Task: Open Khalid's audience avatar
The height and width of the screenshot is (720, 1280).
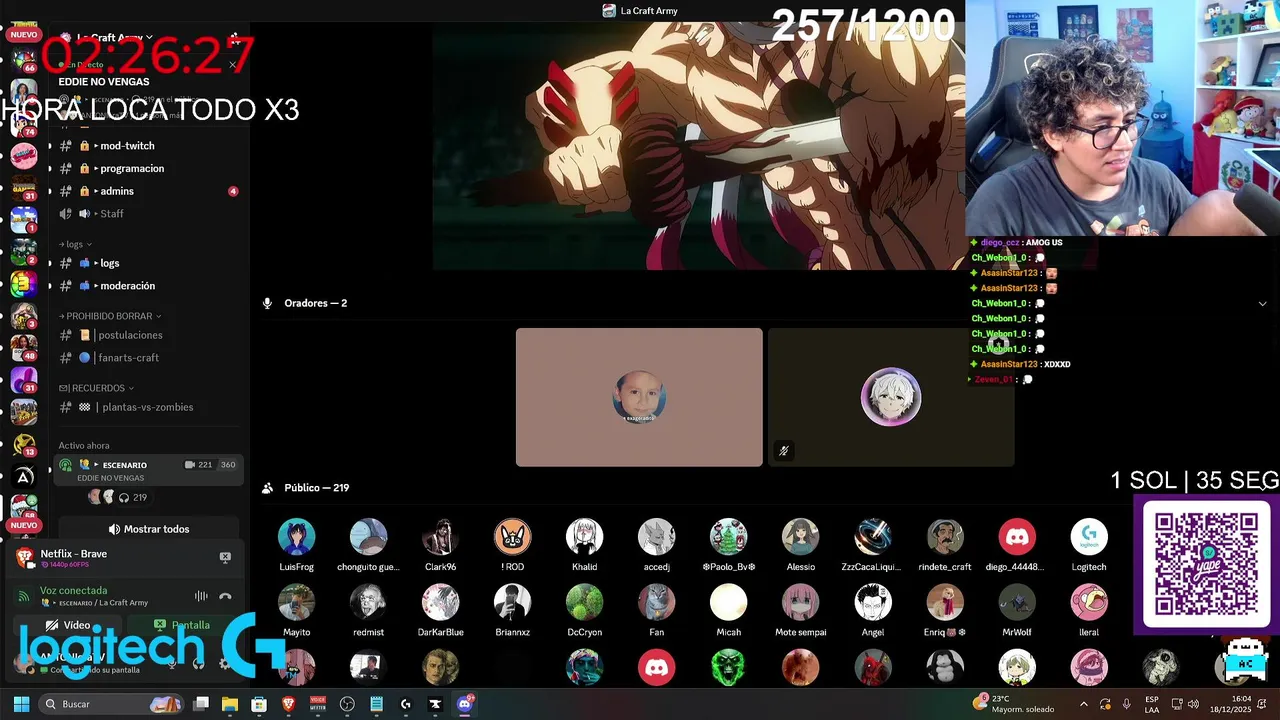Action: pyautogui.click(x=584, y=537)
